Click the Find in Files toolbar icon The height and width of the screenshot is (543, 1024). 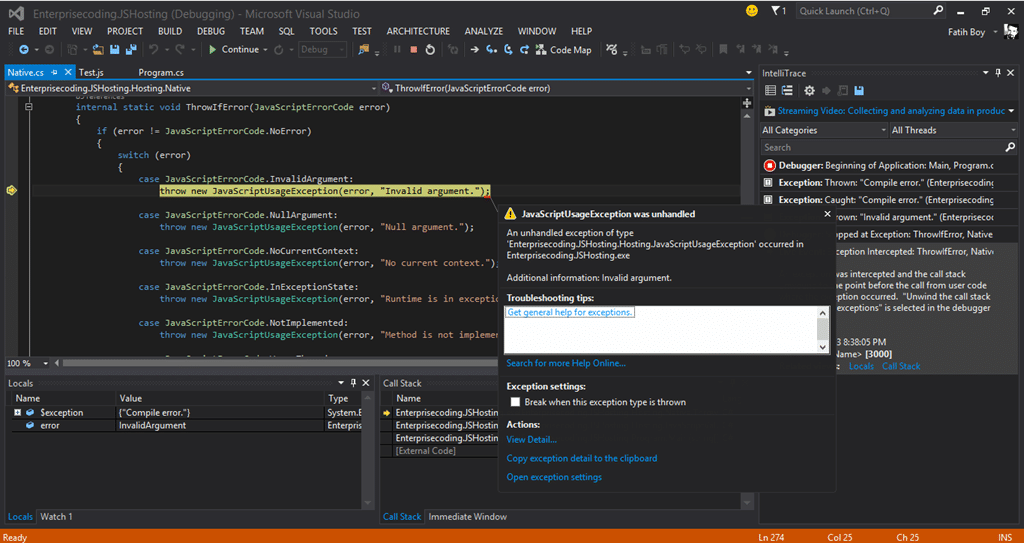pyautogui.click(x=362, y=50)
